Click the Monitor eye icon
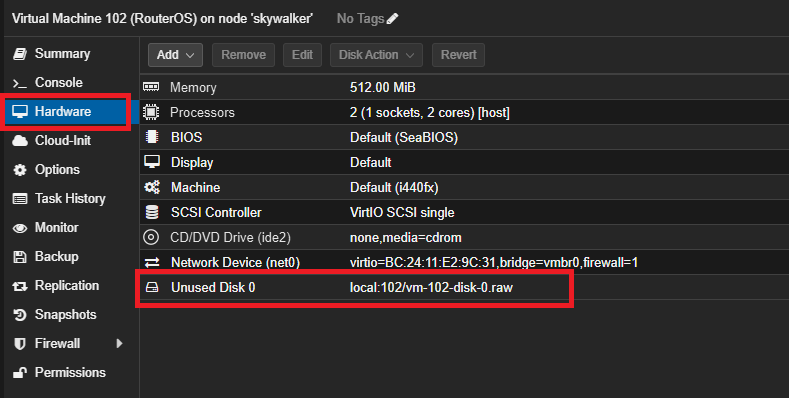This screenshot has height=398, width=789. pyautogui.click(x=20, y=228)
